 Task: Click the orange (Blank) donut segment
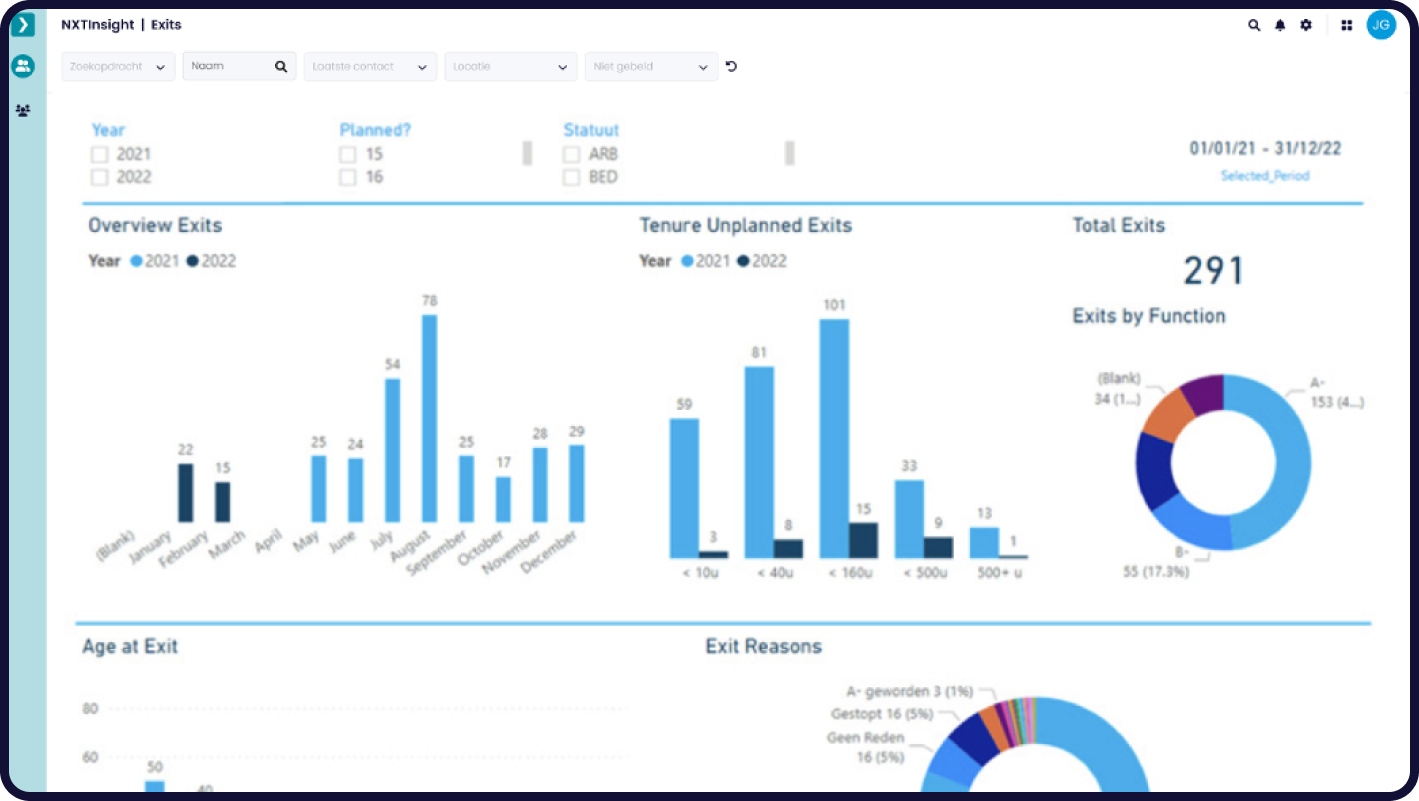tap(1165, 414)
